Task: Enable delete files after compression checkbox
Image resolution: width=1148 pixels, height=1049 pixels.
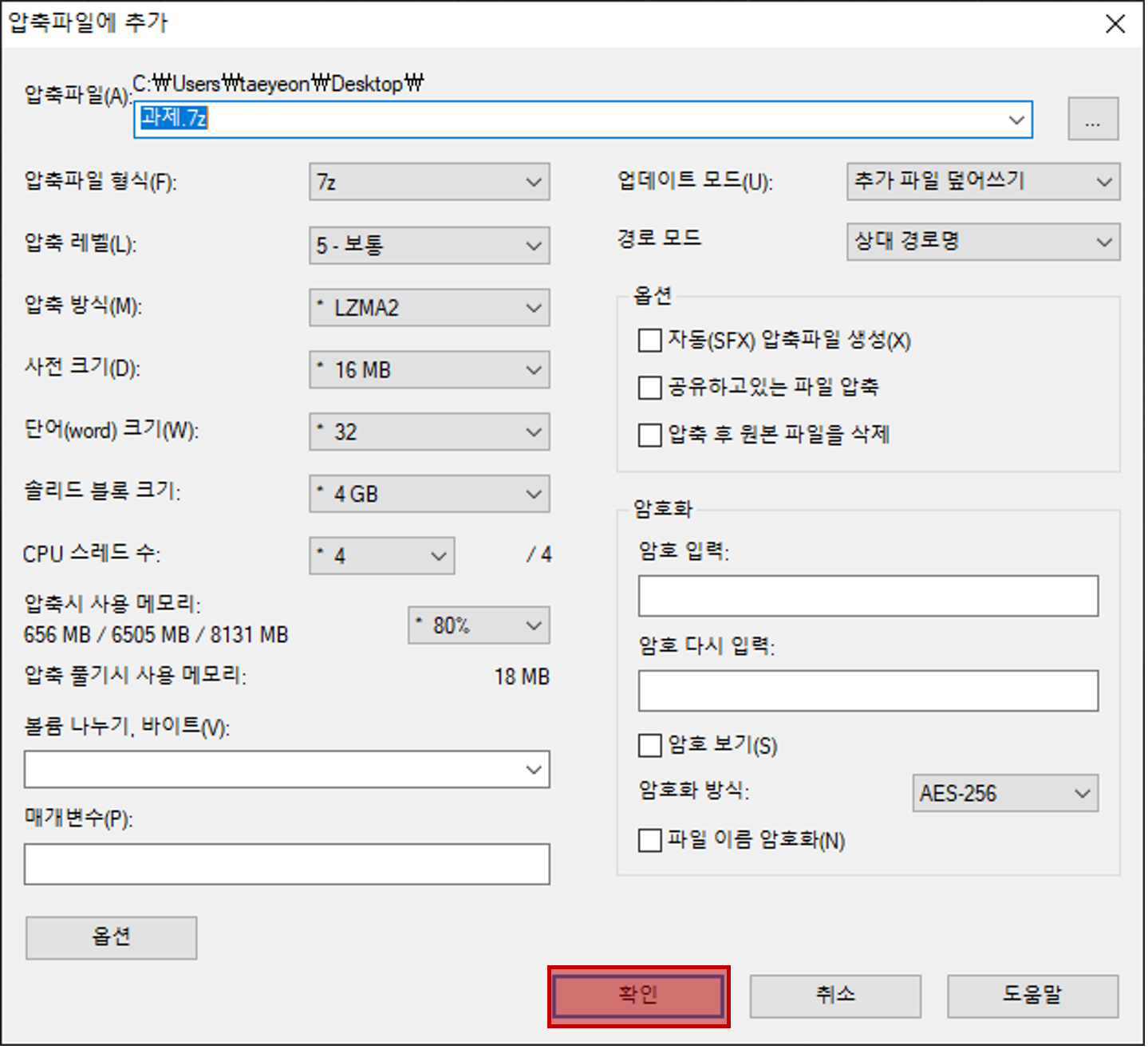Action: pos(649,436)
